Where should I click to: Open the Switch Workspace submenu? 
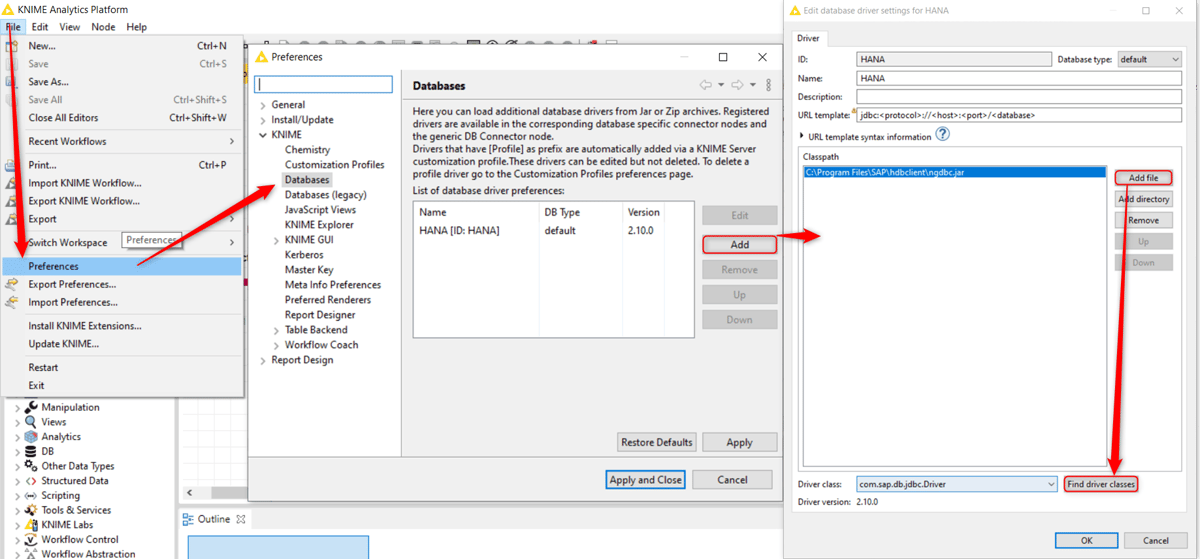(122, 243)
